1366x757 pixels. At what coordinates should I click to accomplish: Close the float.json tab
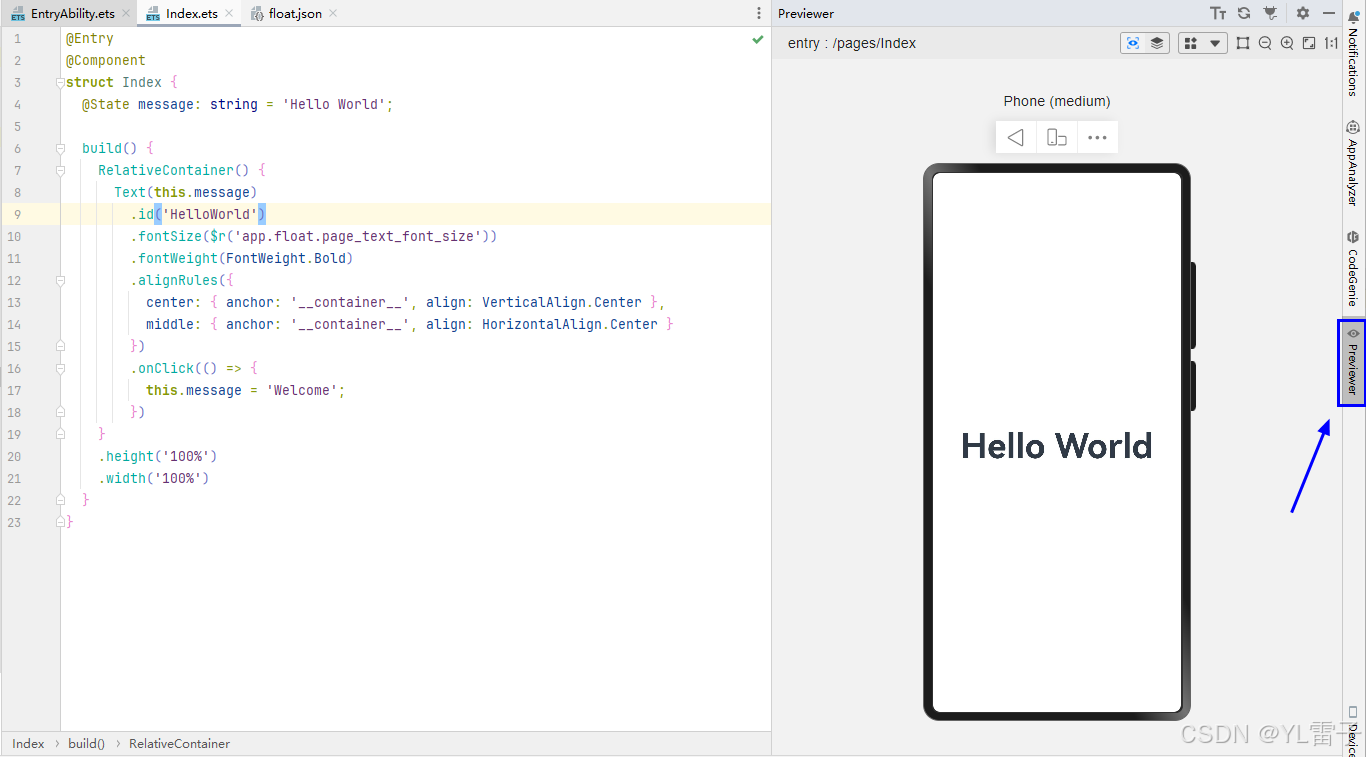[x=333, y=13]
